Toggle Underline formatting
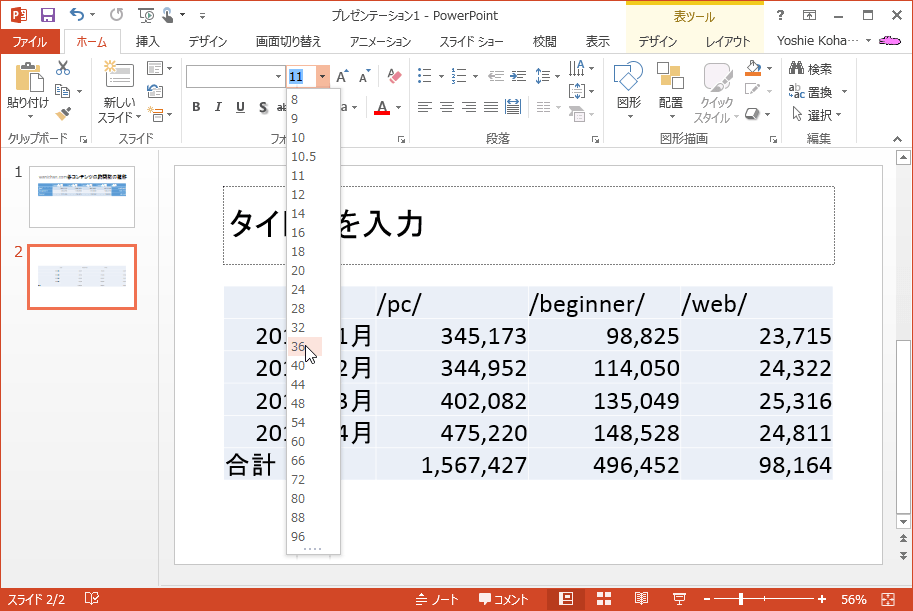The height and width of the screenshot is (611, 913). coord(240,107)
